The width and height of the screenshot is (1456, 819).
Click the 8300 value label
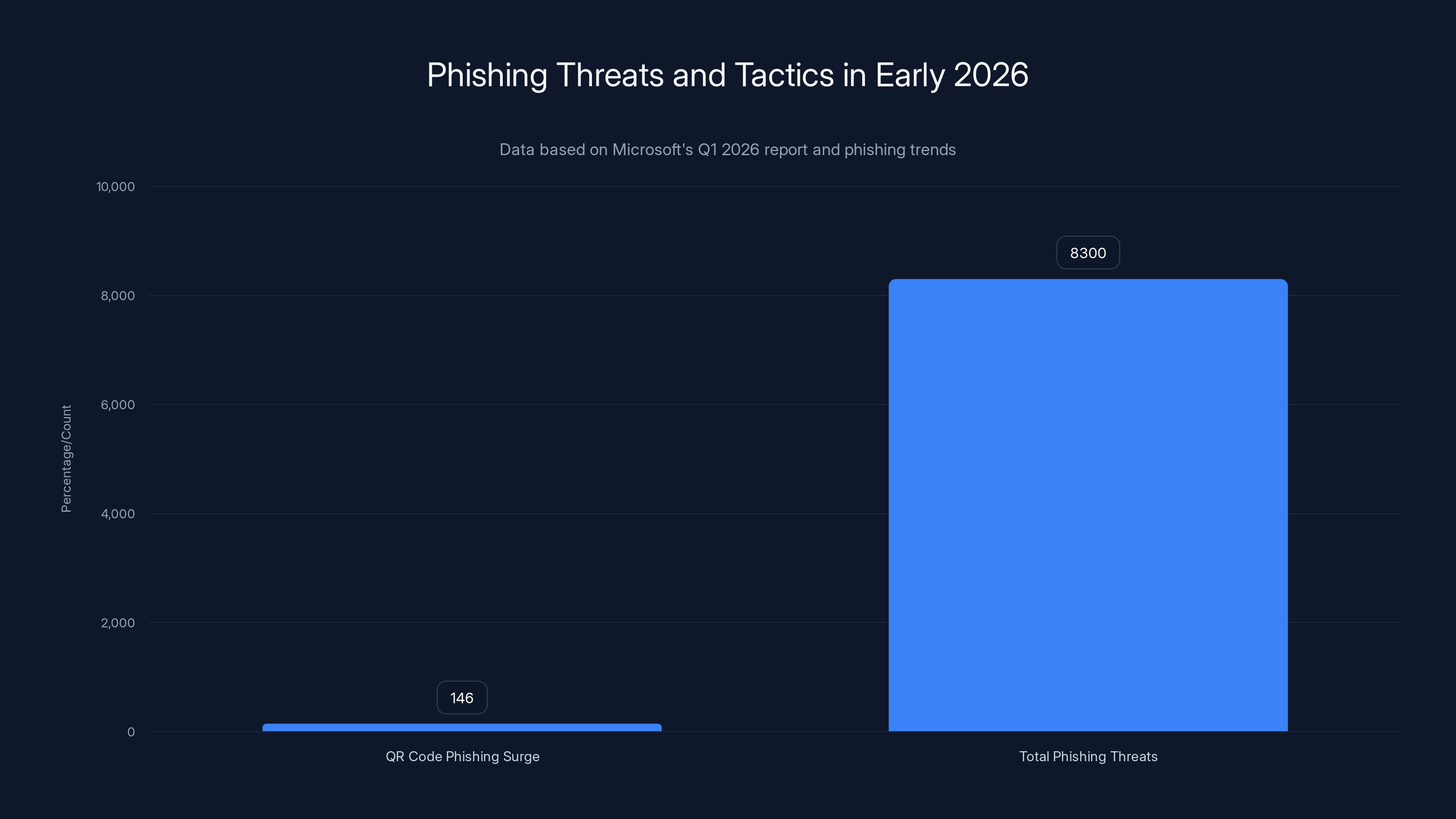(x=1088, y=253)
